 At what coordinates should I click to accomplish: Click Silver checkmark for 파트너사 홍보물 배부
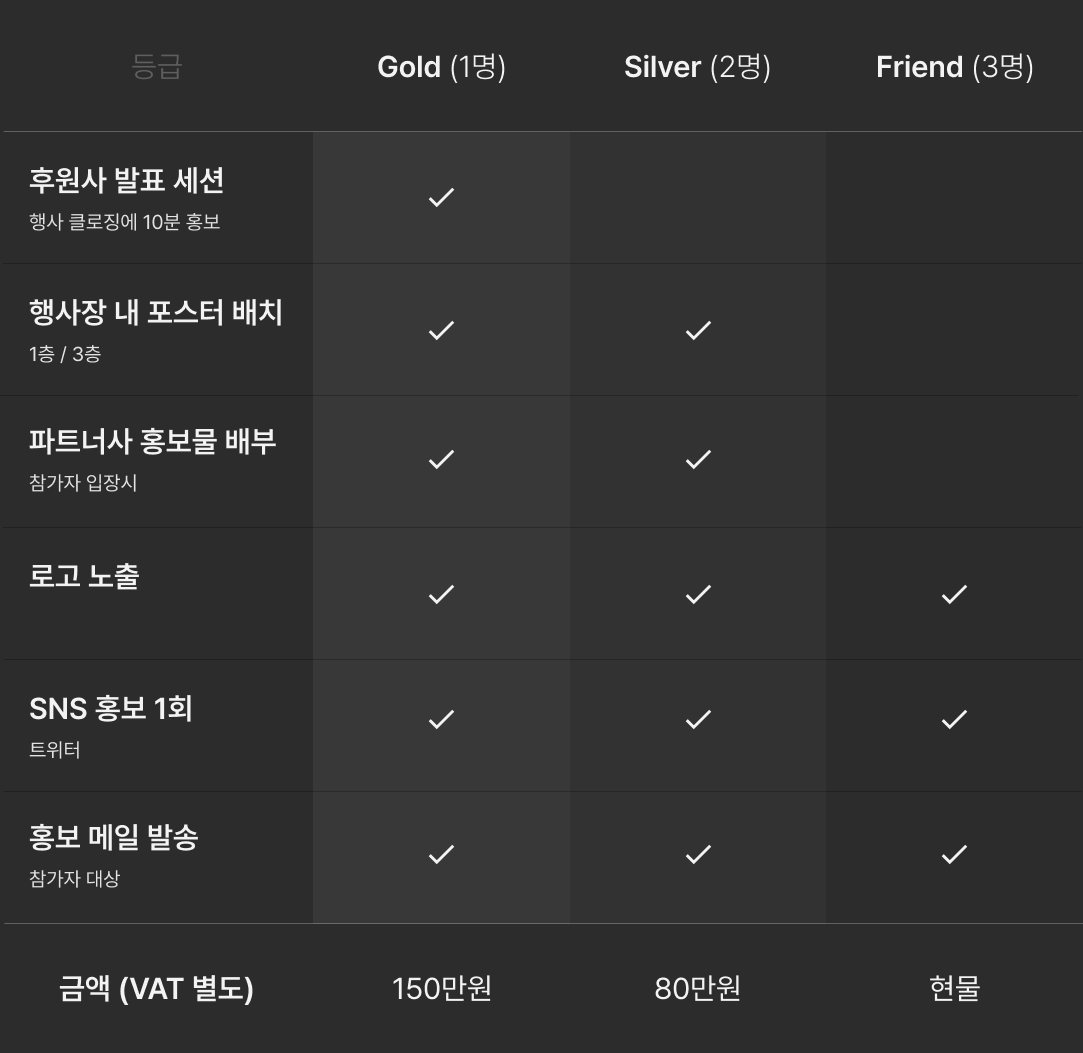[698, 459]
